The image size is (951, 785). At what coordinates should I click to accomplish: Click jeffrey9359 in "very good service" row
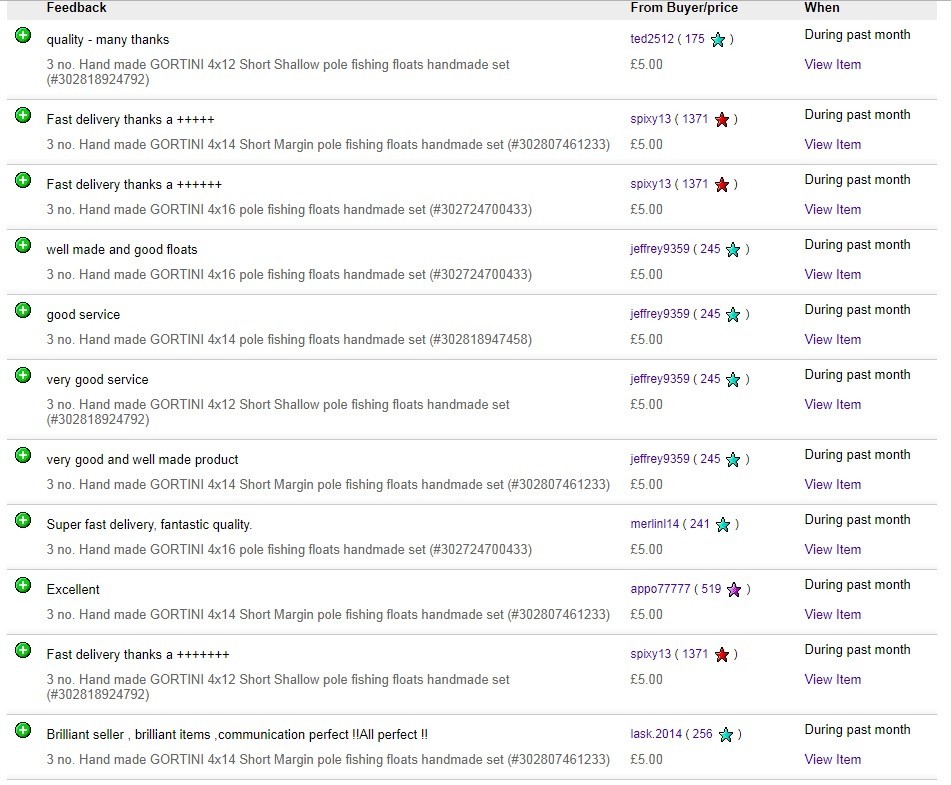(x=660, y=379)
